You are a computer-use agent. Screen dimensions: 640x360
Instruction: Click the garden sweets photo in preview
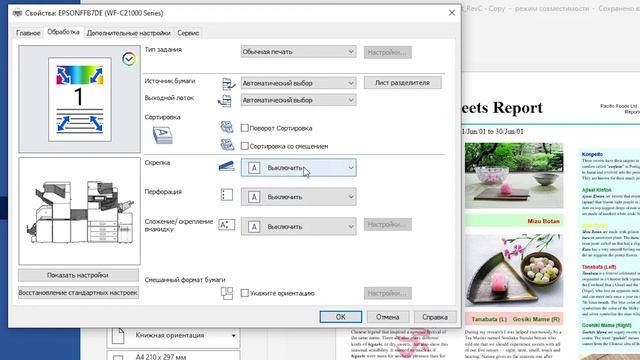[514, 175]
